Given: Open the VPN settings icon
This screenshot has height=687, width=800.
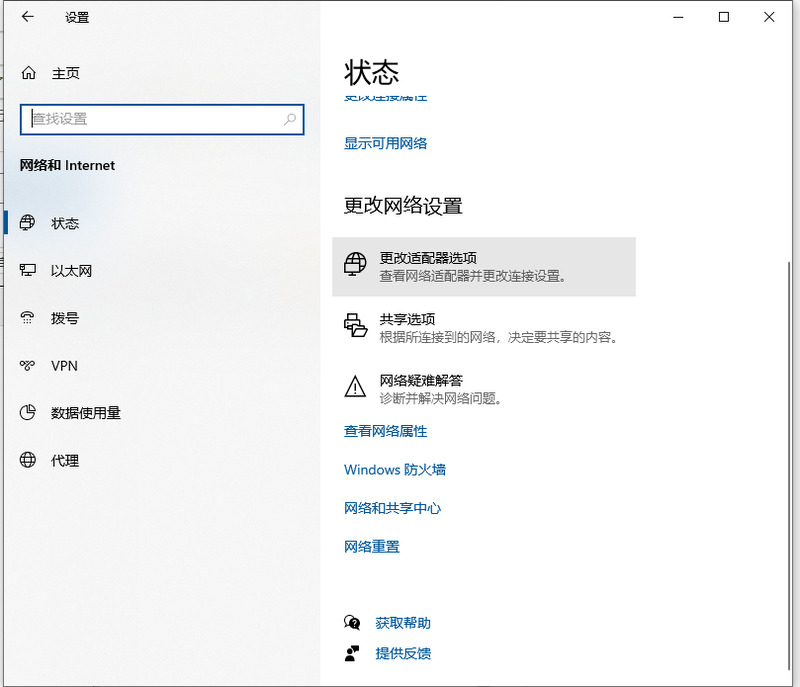Looking at the screenshot, I should (27, 366).
